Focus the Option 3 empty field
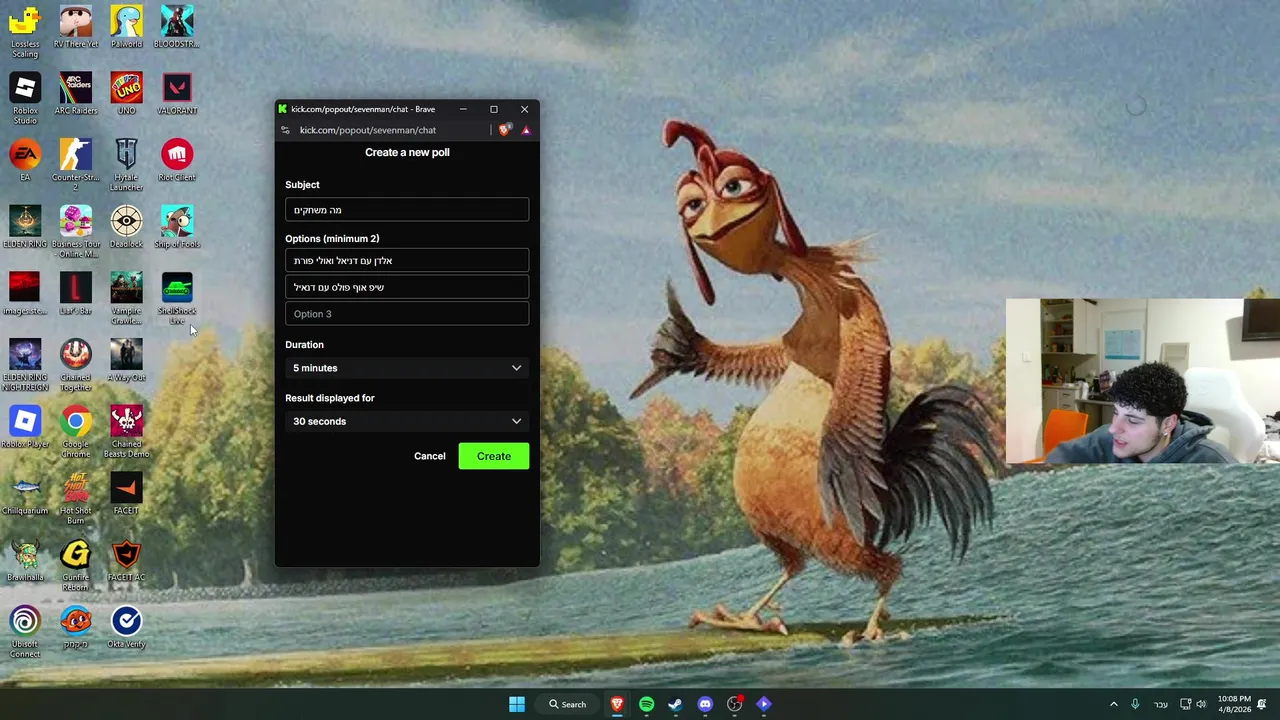The image size is (1280, 720). tap(407, 314)
